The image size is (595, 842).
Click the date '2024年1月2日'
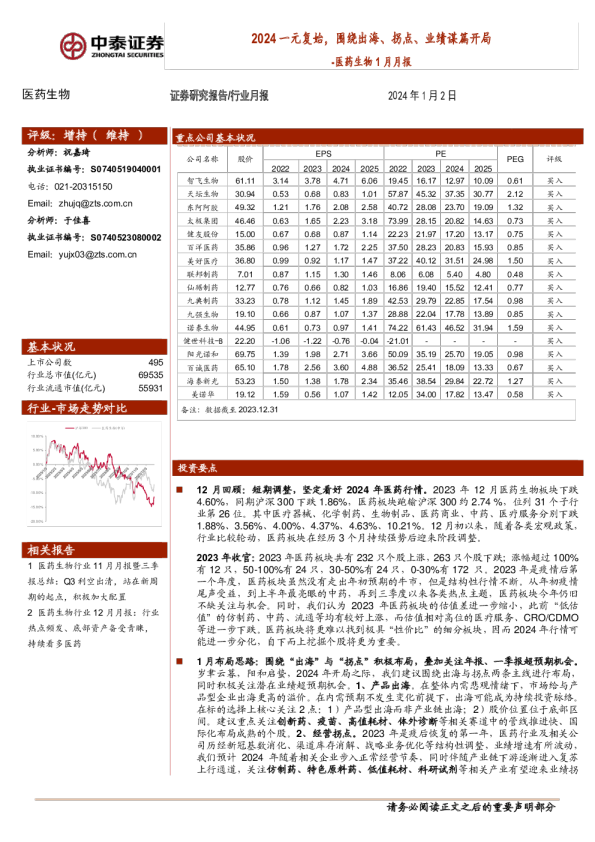(422, 96)
